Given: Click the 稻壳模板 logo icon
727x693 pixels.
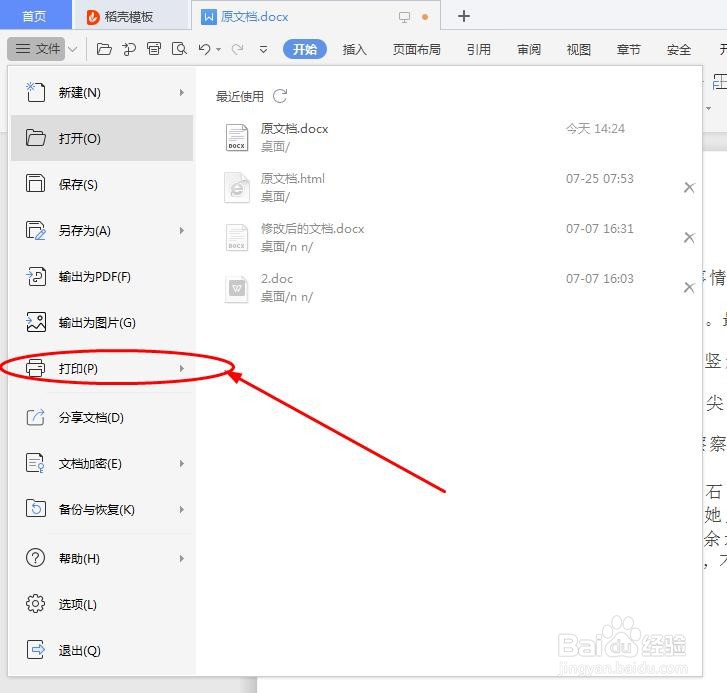Looking at the screenshot, I should click(x=93, y=17).
